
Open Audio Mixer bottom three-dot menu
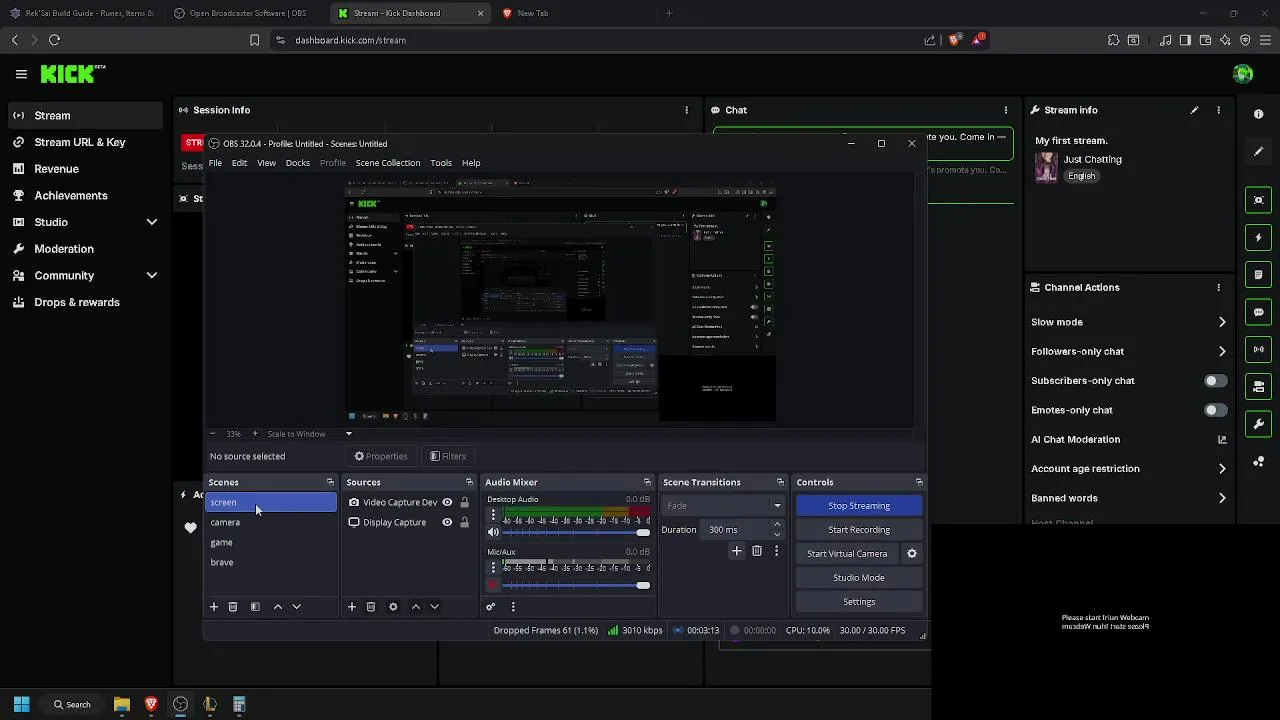tap(513, 607)
